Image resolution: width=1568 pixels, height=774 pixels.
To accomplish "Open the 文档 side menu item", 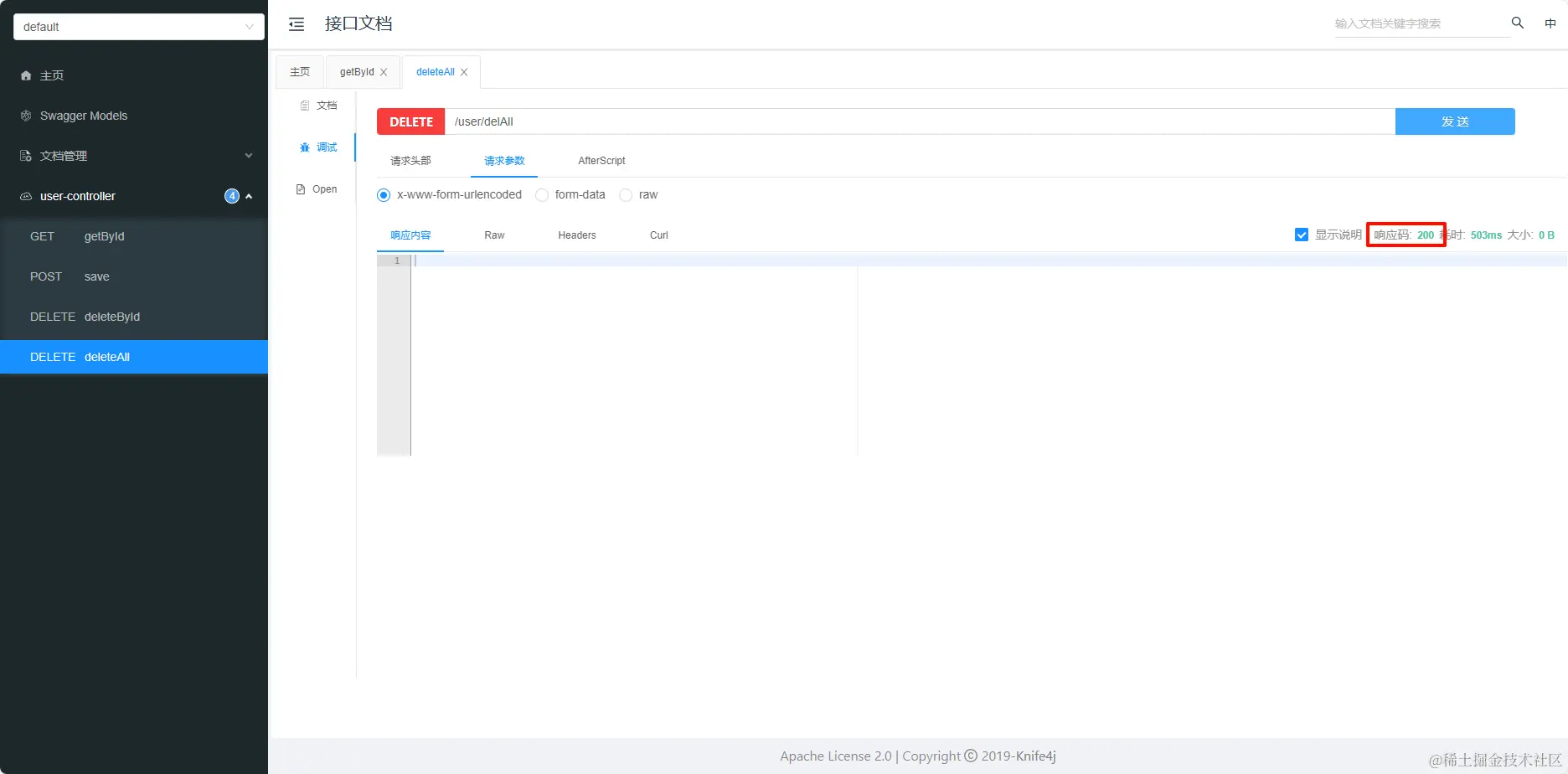I will [318, 106].
